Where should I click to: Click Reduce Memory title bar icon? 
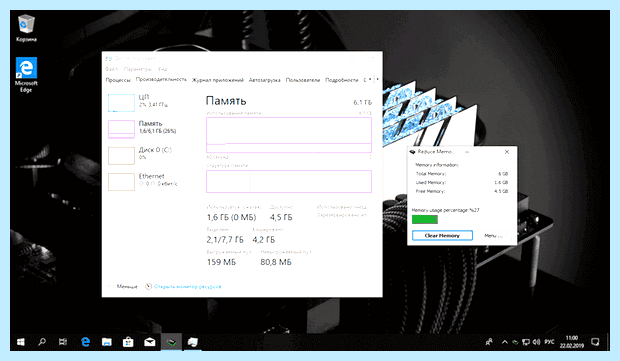tap(412, 152)
